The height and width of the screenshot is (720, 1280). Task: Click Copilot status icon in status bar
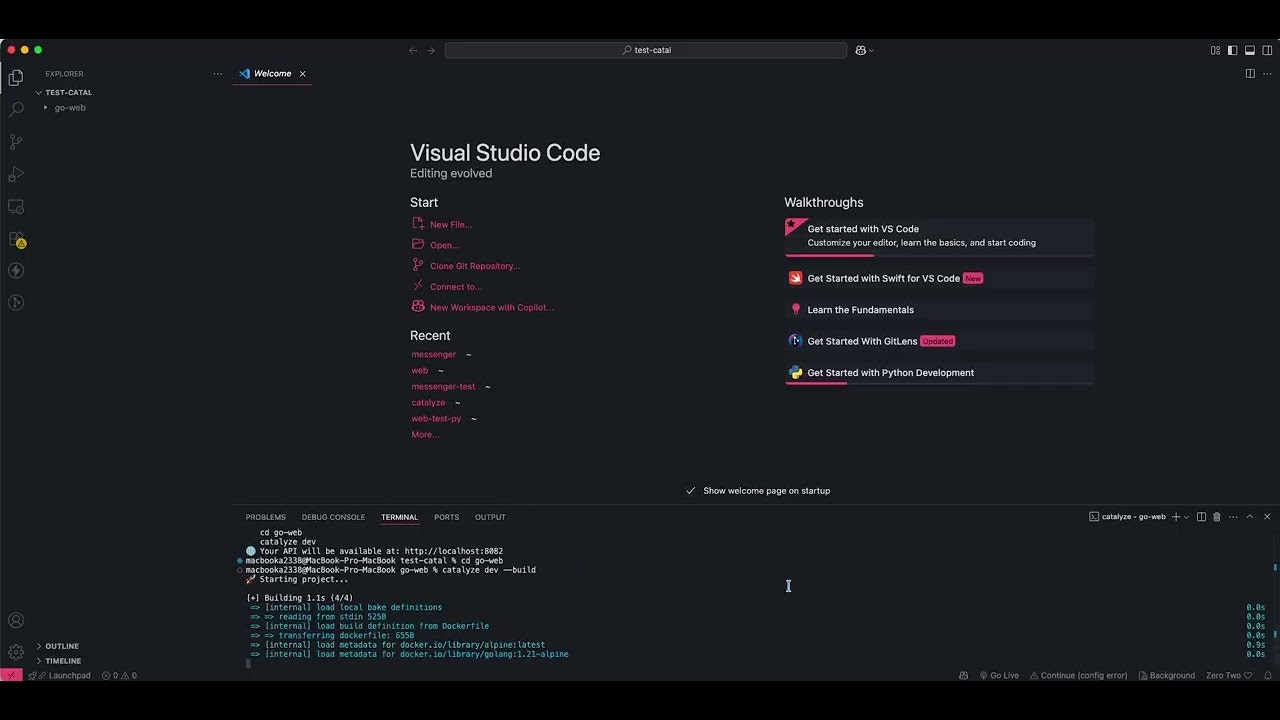(963, 675)
